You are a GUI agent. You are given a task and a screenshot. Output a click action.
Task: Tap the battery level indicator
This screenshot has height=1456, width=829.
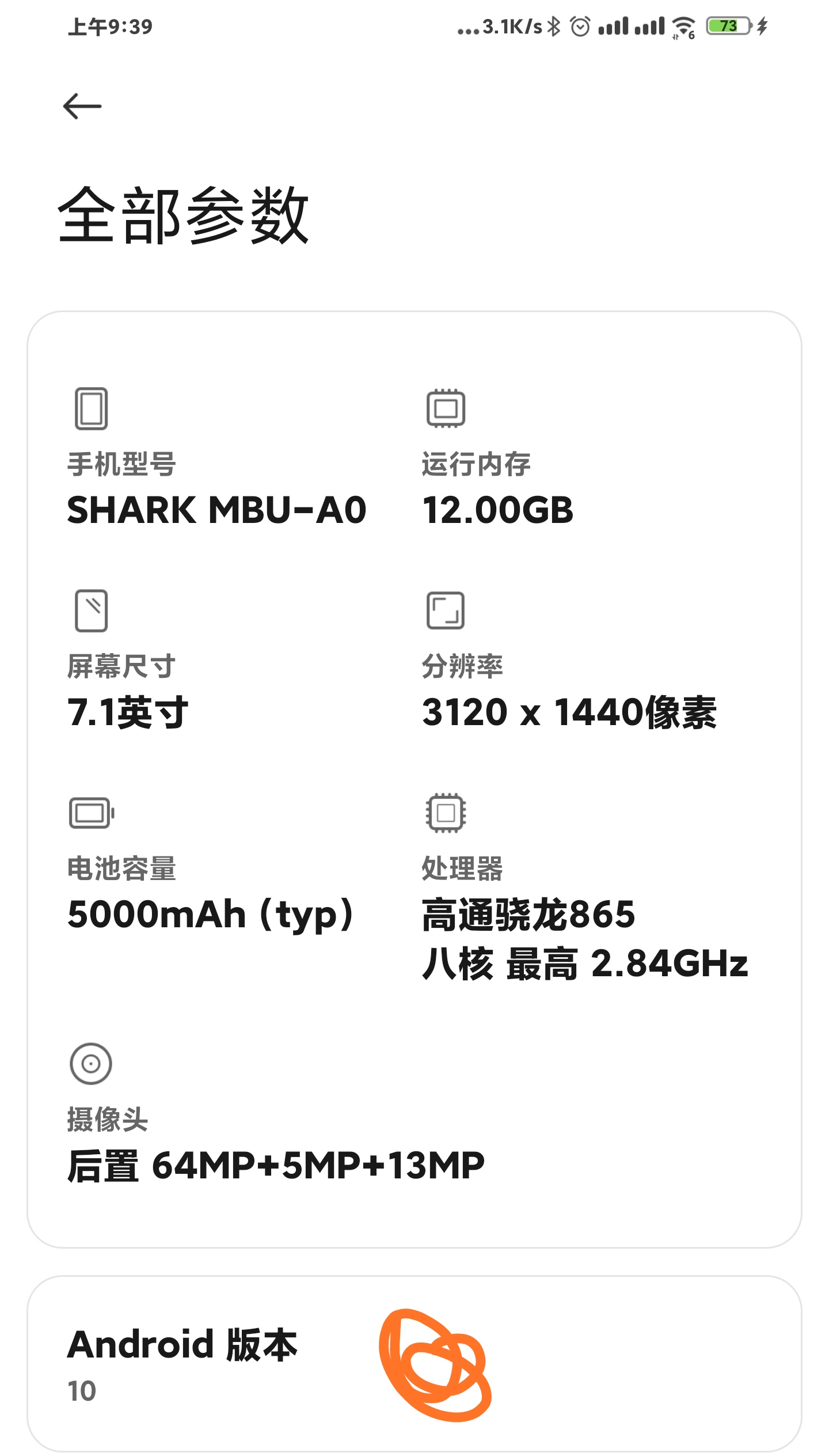point(729,26)
